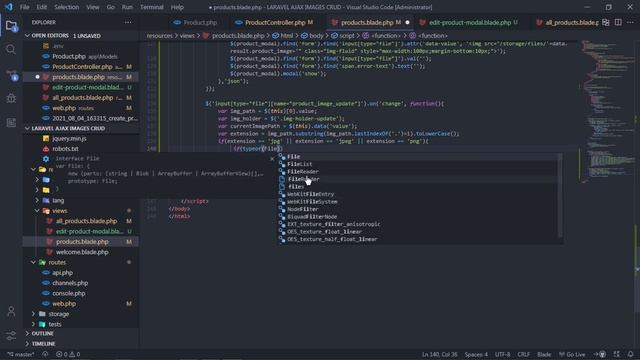
Task: Click the Go Live button in status bar
Action: point(572,354)
